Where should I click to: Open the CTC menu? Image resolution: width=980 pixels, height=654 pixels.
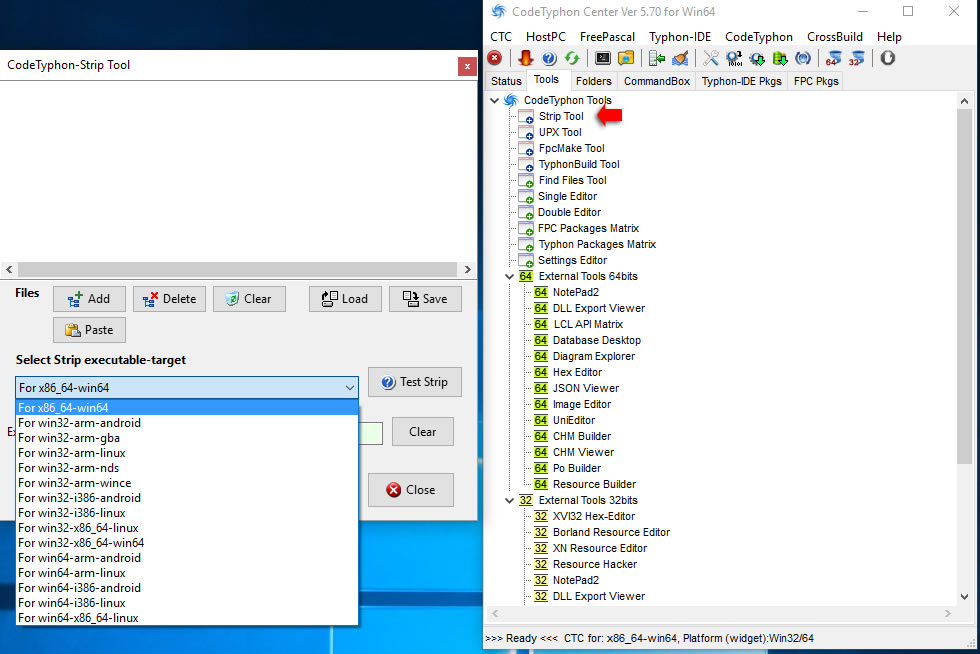(x=501, y=37)
